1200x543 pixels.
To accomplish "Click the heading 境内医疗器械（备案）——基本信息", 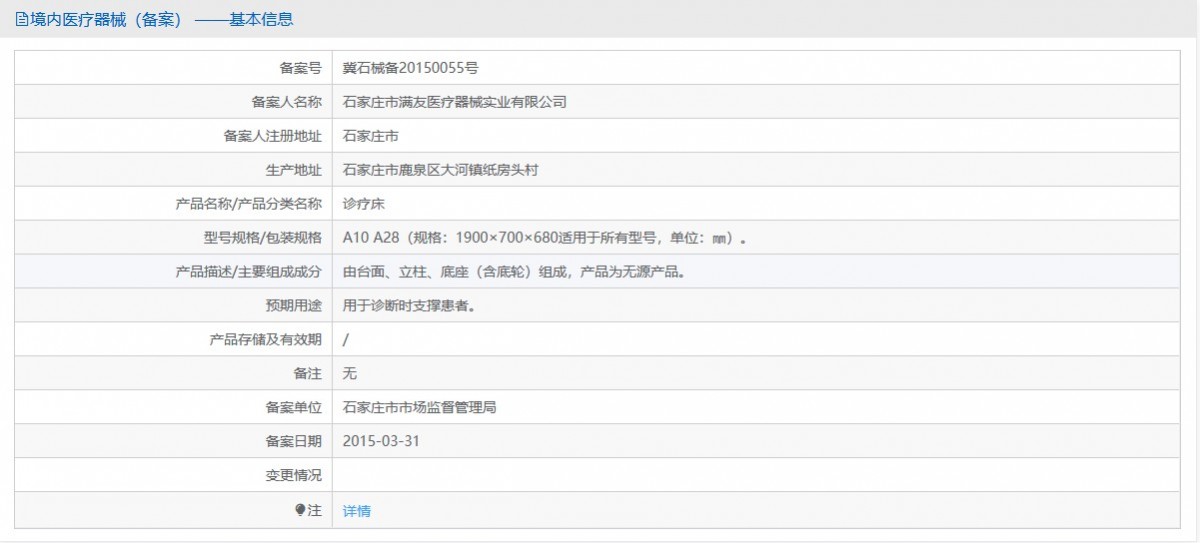I will point(162,19).
